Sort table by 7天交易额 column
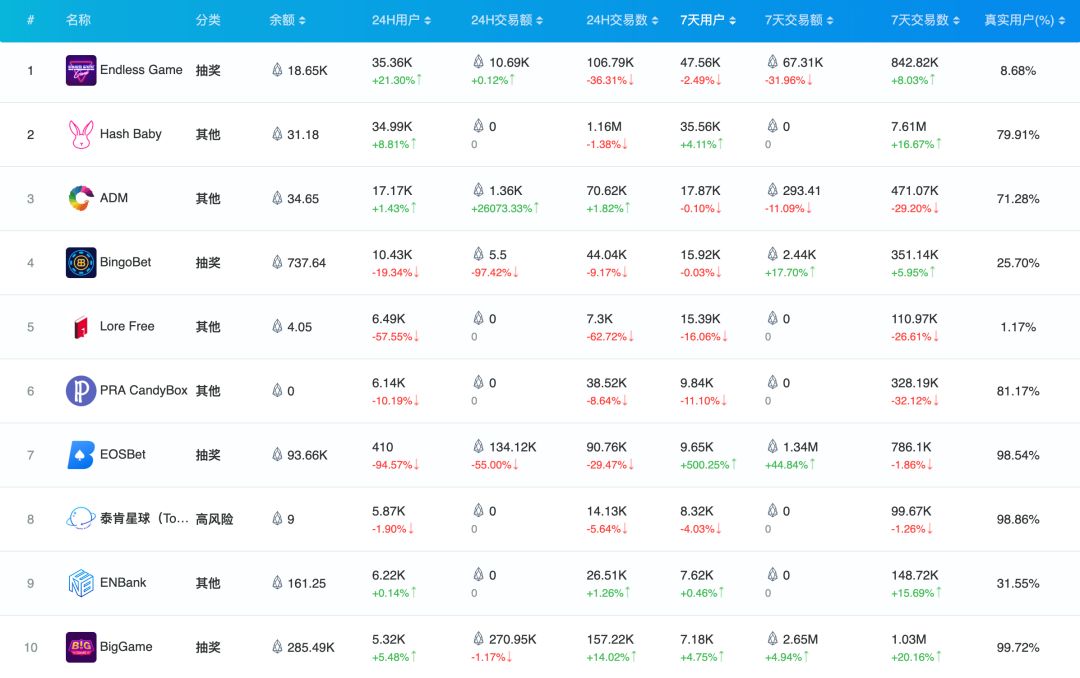 tap(799, 20)
